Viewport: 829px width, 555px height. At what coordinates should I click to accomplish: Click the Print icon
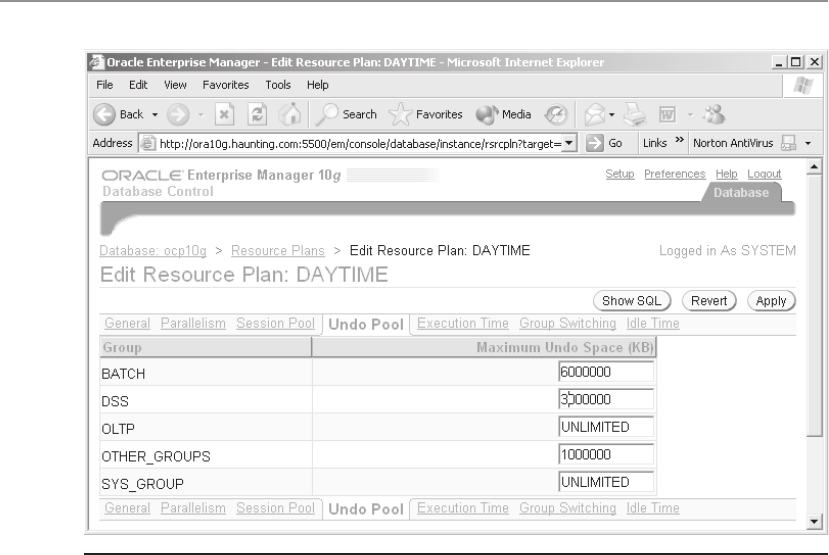(634, 115)
